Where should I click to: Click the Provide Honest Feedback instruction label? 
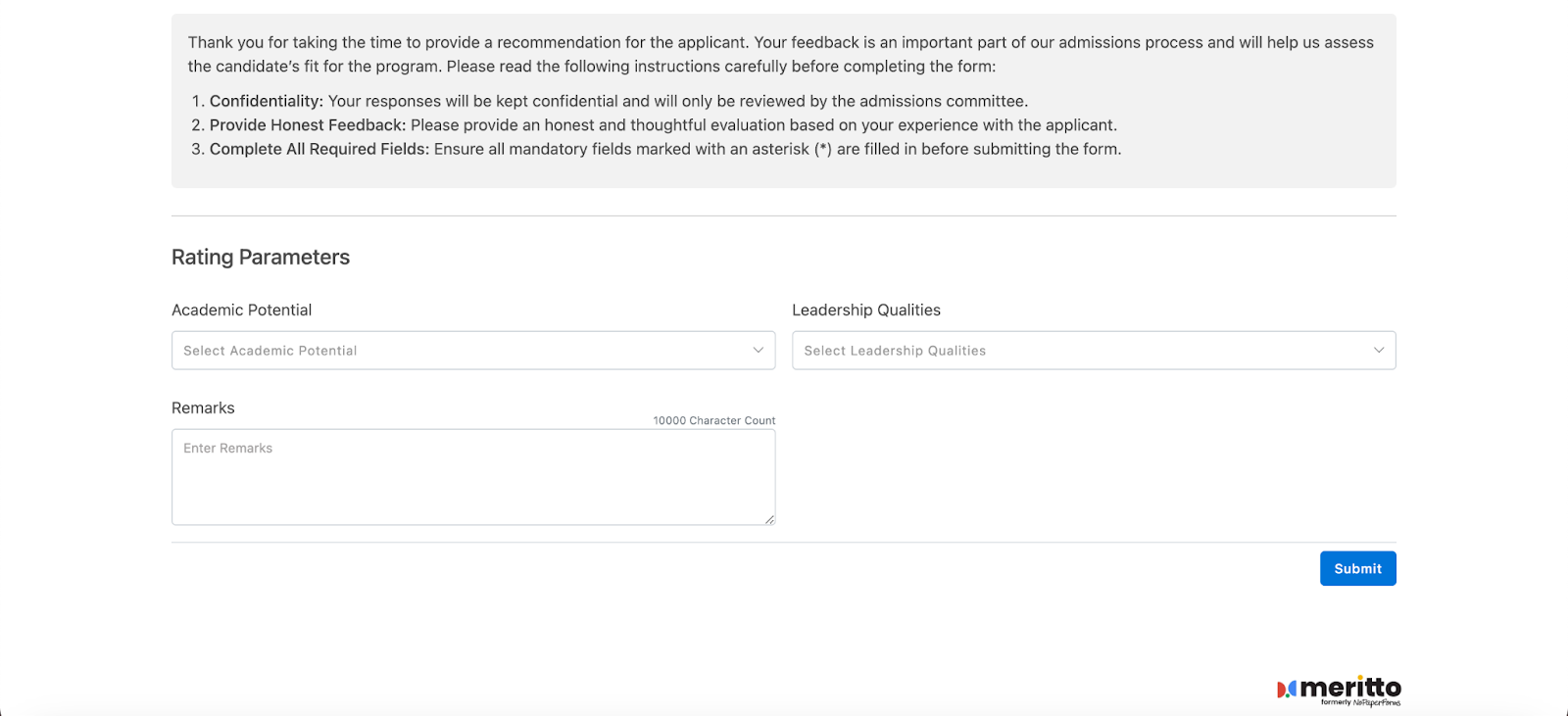coord(307,125)
